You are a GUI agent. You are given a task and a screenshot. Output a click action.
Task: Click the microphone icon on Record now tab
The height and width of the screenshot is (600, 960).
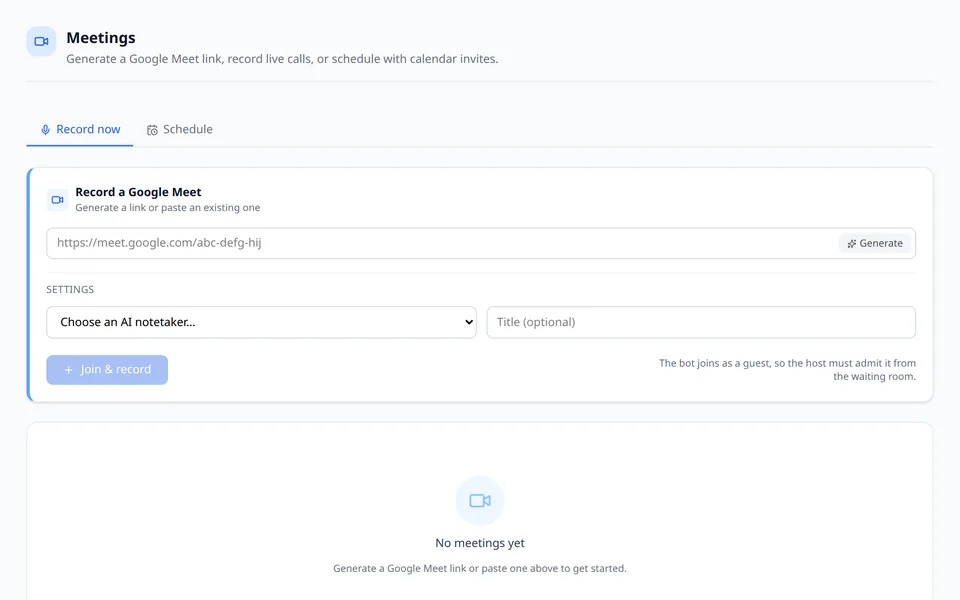click(x=45, y=130)
